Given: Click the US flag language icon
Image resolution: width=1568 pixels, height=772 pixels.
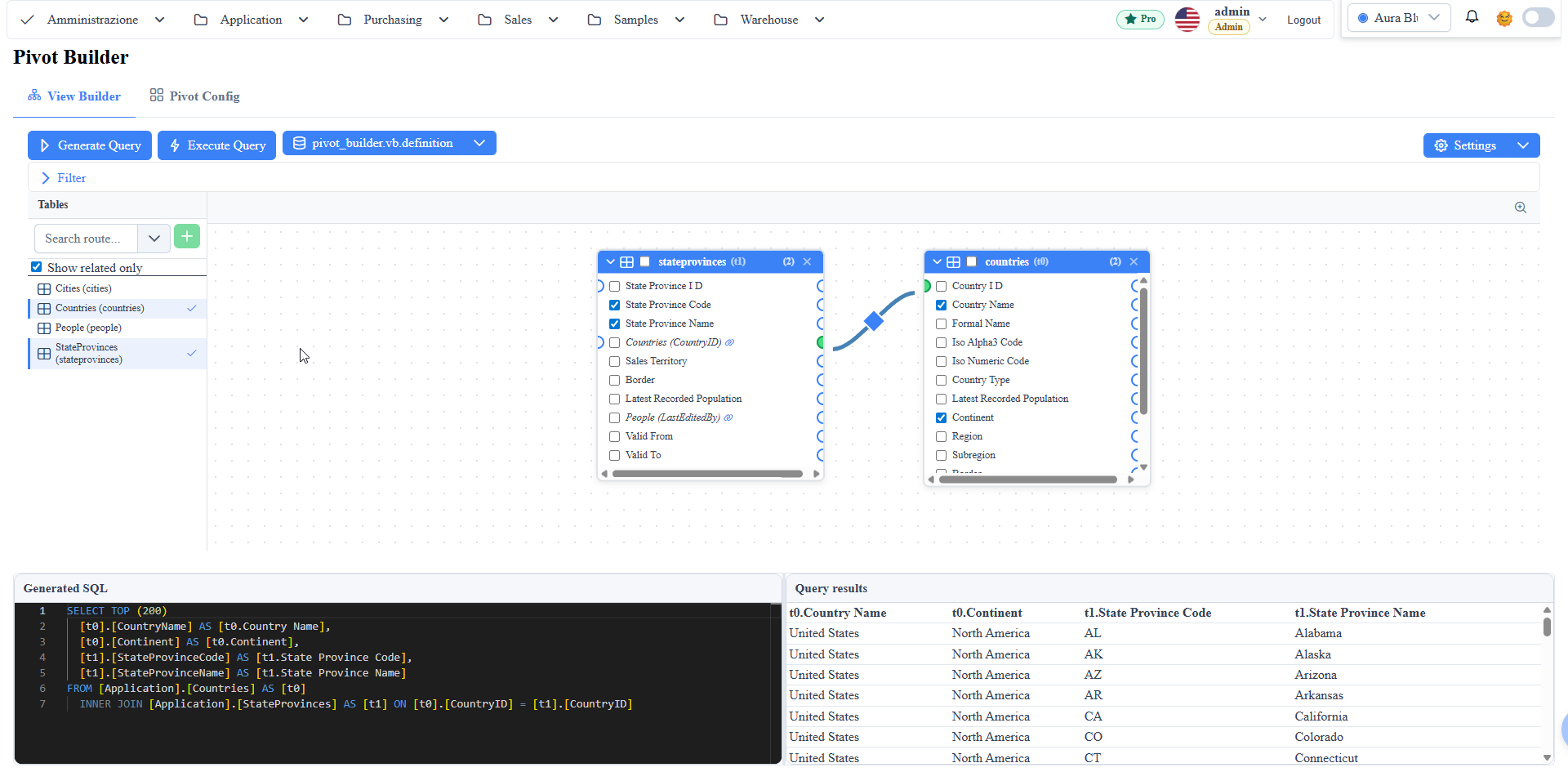Looking at the screenshot, I should click(x=1187, y=19).
